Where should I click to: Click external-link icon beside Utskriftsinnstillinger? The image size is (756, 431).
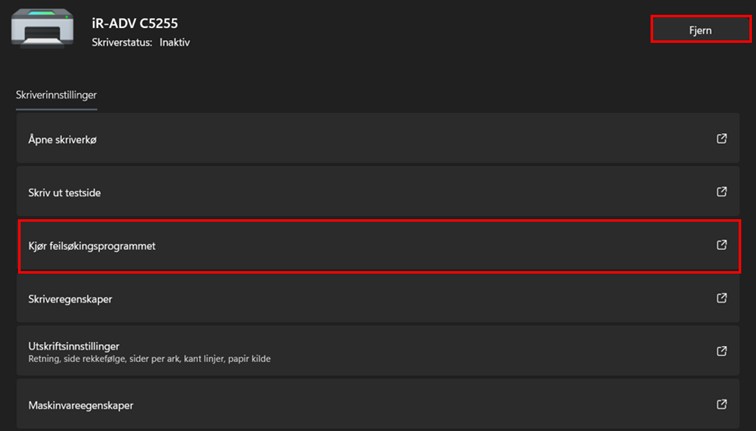(x=722, y=351)
